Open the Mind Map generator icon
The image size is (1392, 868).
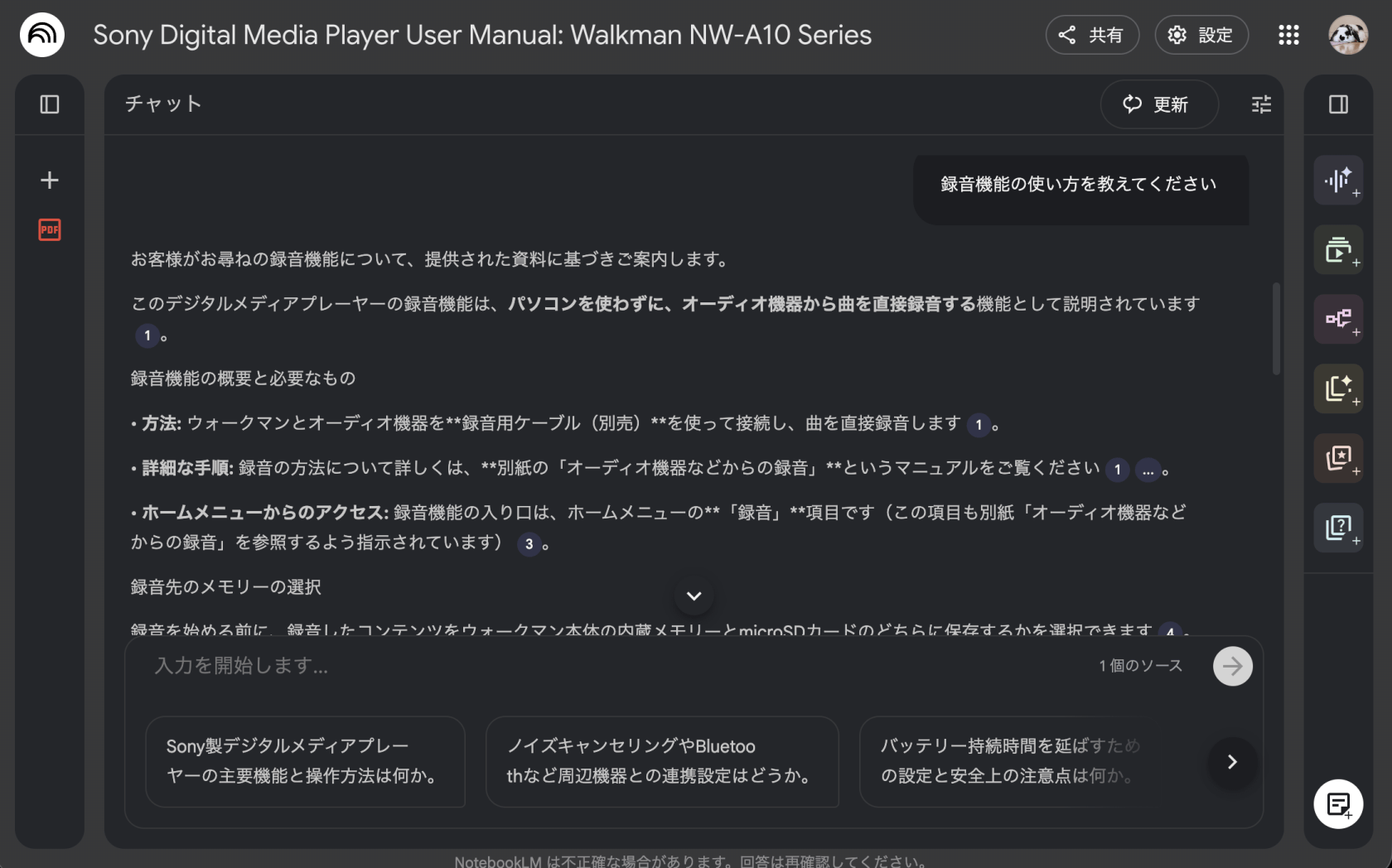[x=1338, y=319]
